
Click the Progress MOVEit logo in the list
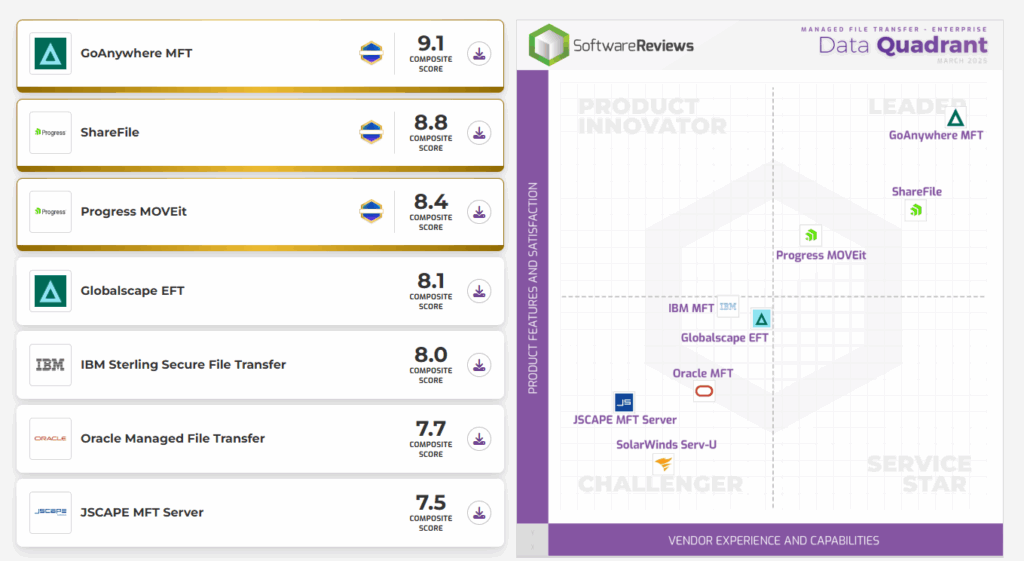50,212
